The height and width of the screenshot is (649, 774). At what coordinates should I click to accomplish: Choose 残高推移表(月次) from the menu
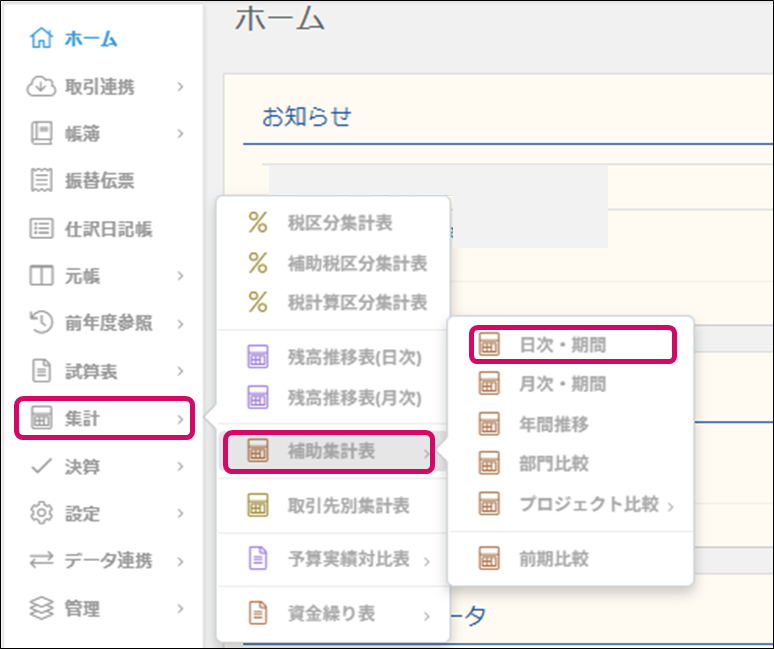pos(340,397)
